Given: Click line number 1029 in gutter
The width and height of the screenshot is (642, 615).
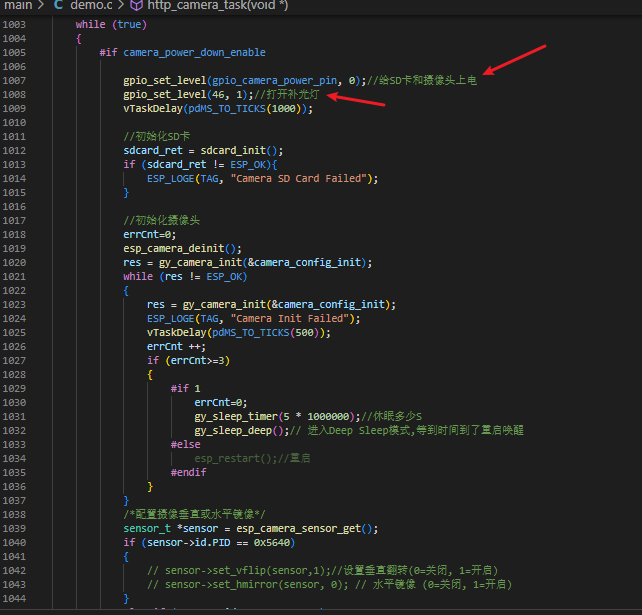Looking at the screenshot, I should (x=14, y=389).
